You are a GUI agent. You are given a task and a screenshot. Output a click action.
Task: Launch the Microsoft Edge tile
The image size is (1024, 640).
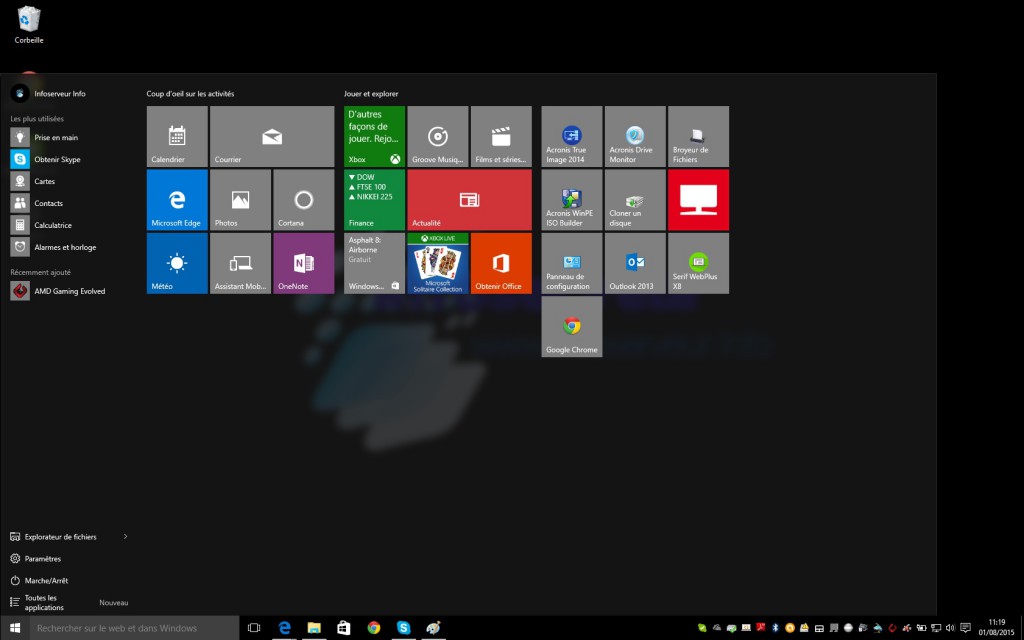click(177, 200)
